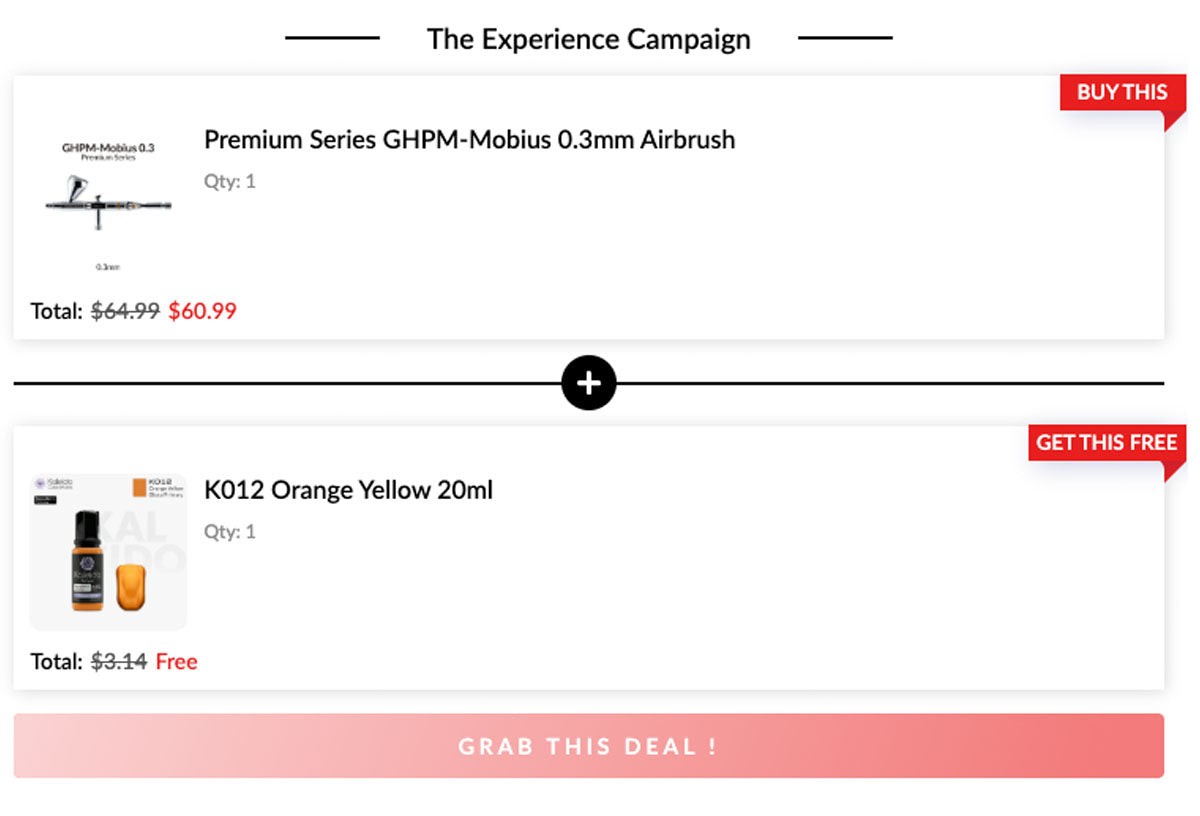Click the red $60.99 discounted price
The width and height of the screenshot is (1200, 816).
(202, 311)
